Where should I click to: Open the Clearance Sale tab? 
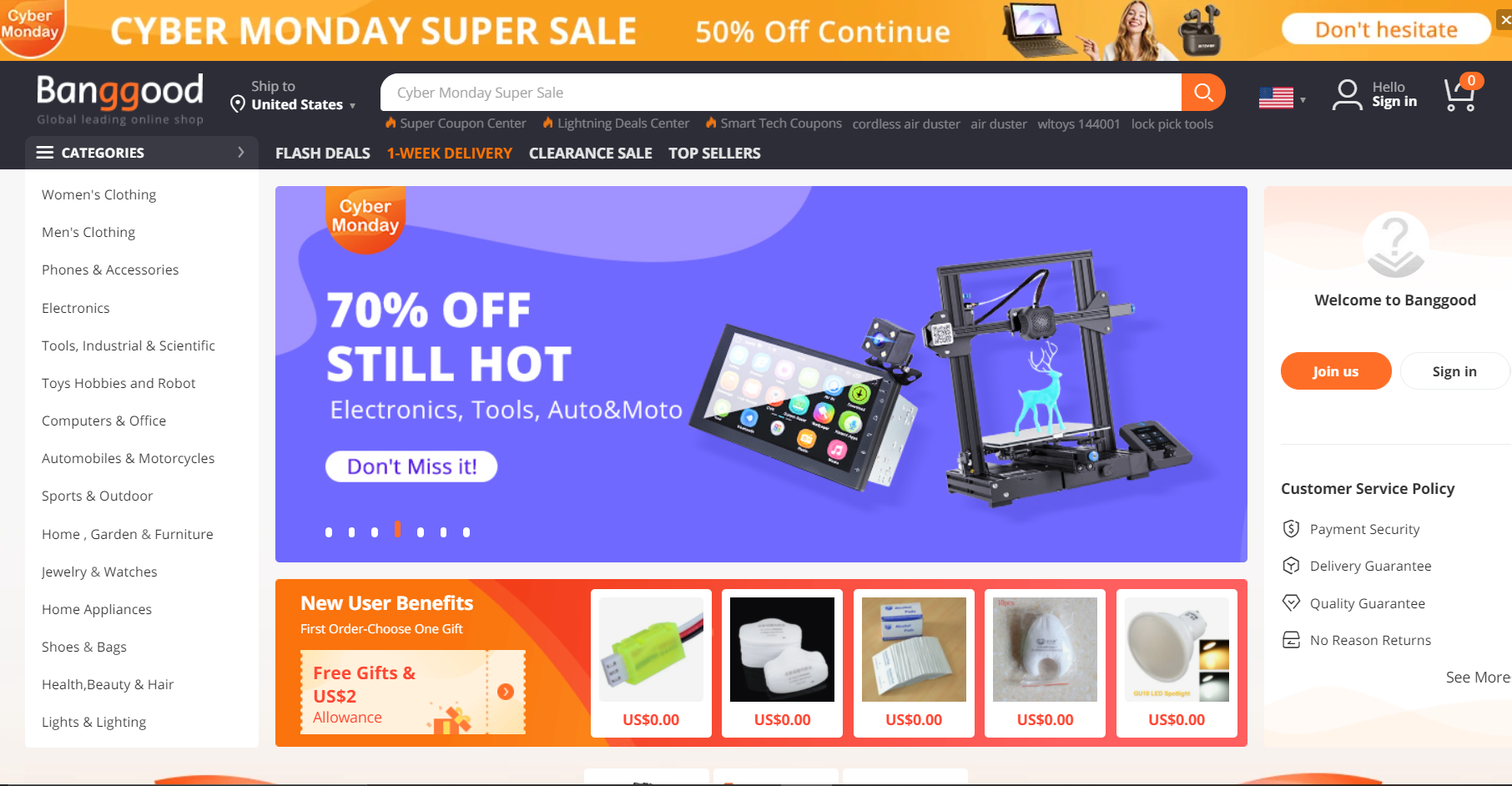click(x=591, y=154)
